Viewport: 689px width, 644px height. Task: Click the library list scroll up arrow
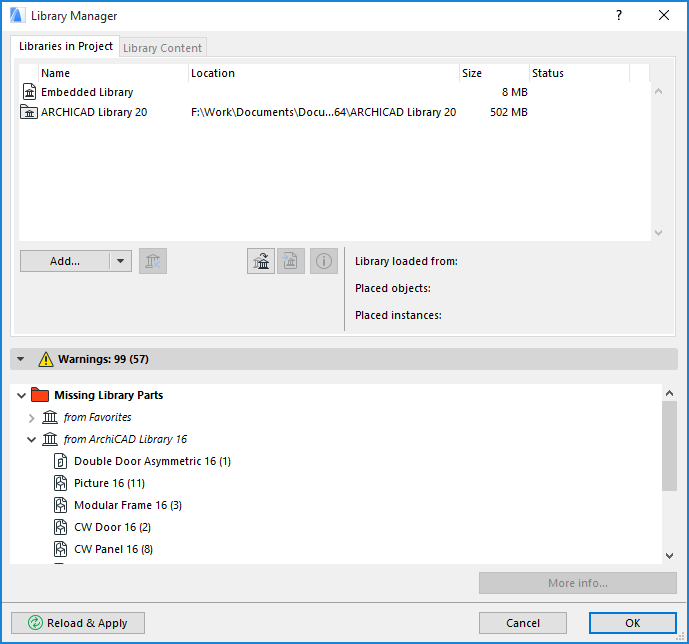(658, 91)
